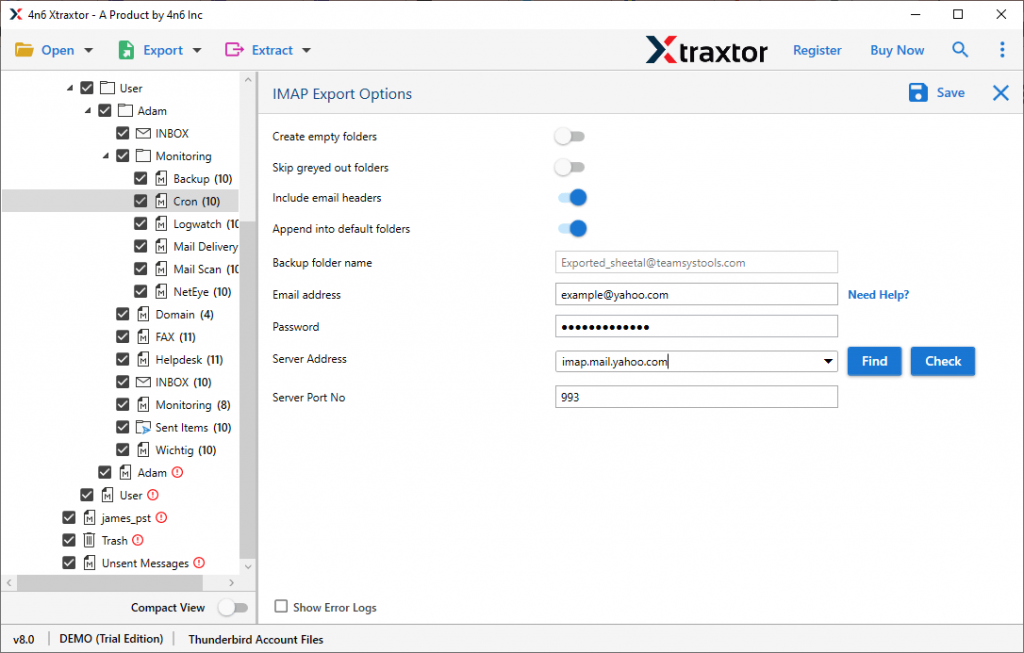This screenshot has height=653, width=1024.
Task: Click the Check button
Action: click(942, 361)
